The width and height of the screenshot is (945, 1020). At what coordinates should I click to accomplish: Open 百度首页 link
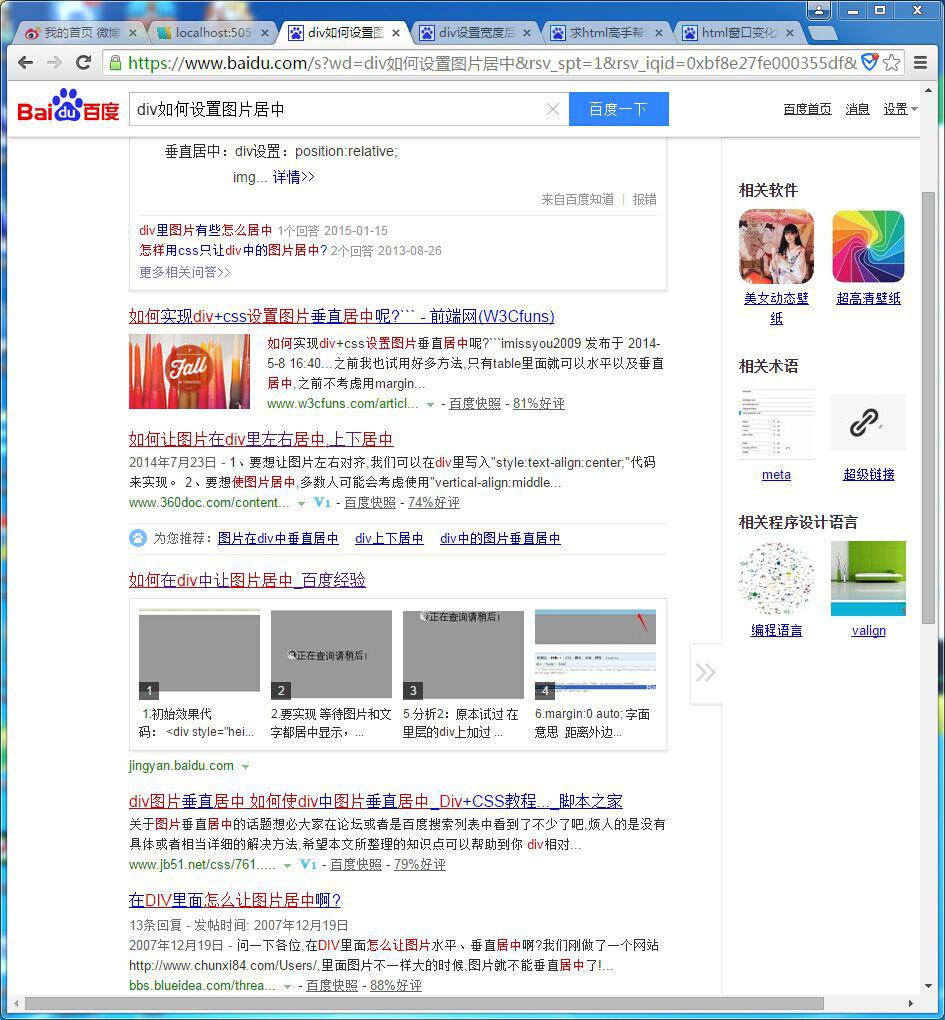(807, 109)
